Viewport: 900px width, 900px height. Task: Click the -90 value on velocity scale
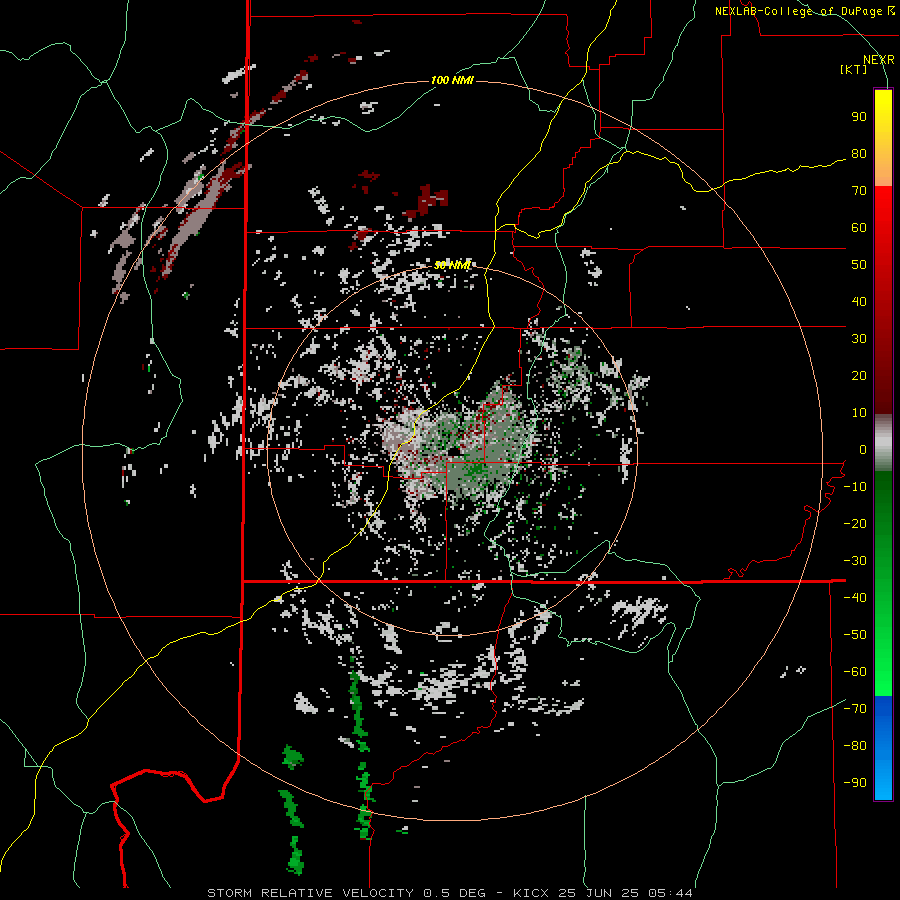click(x=855, y=783)
